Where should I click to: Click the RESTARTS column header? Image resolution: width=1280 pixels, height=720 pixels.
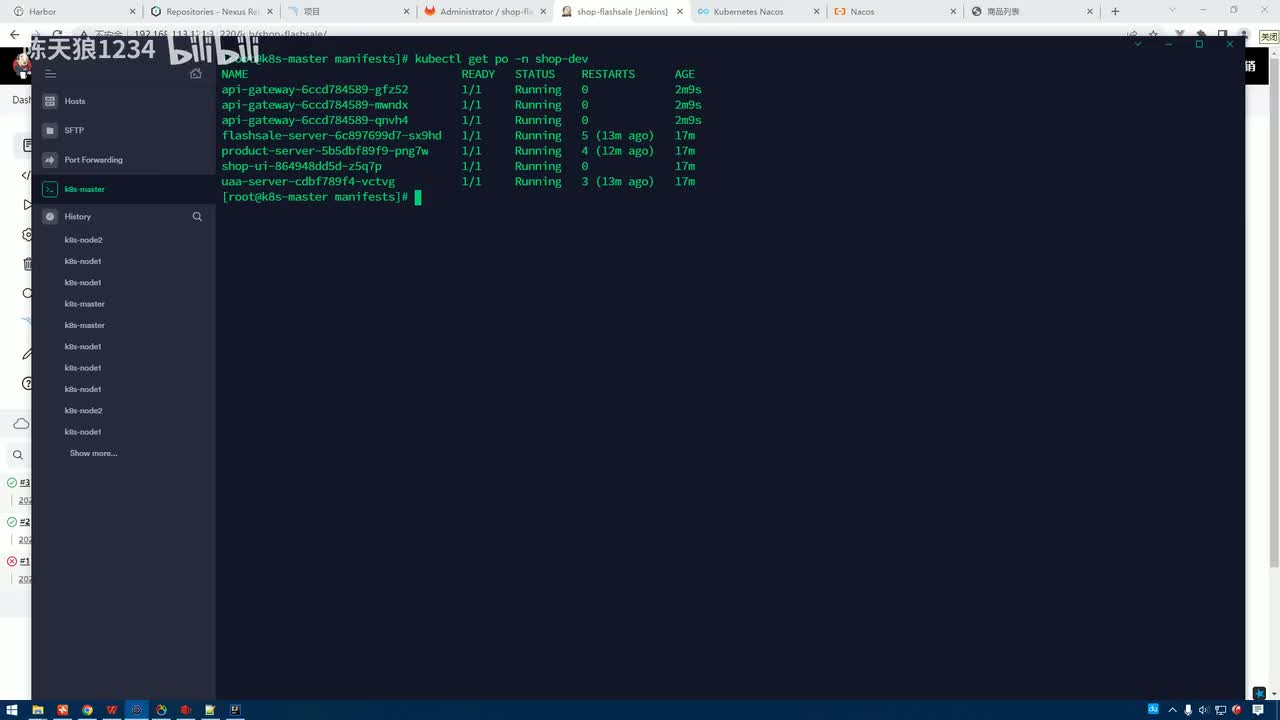click(608, 74)
